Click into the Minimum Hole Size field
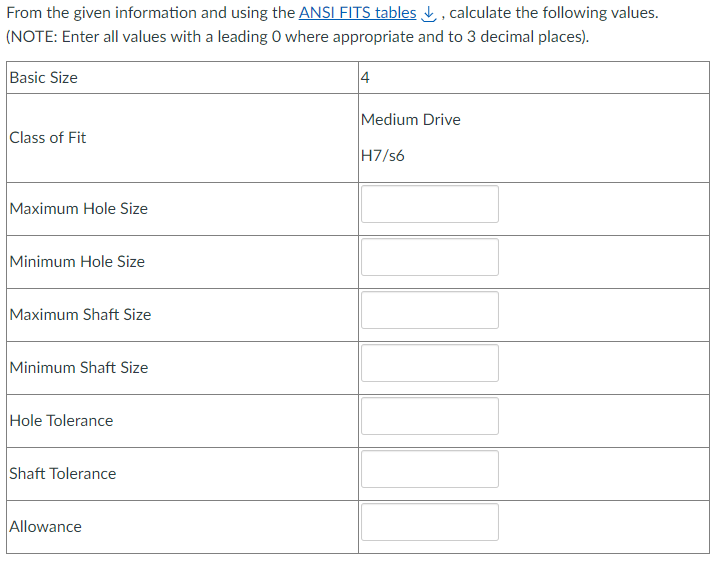Image resolution: width=717 pixels, height=561 pixels. [429, 258]
